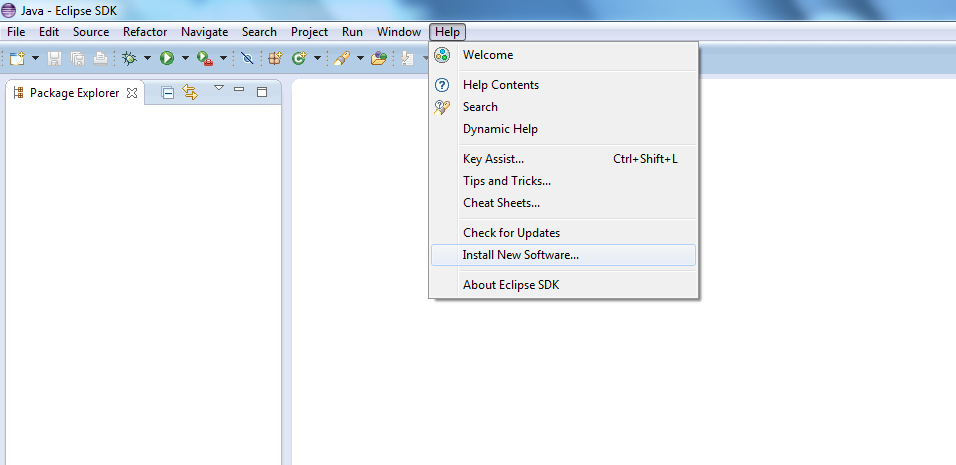Image resolution: width=956 pixels, height=465 pixels.
Task: Open the Project menu
Action: [x=309, y=32]
